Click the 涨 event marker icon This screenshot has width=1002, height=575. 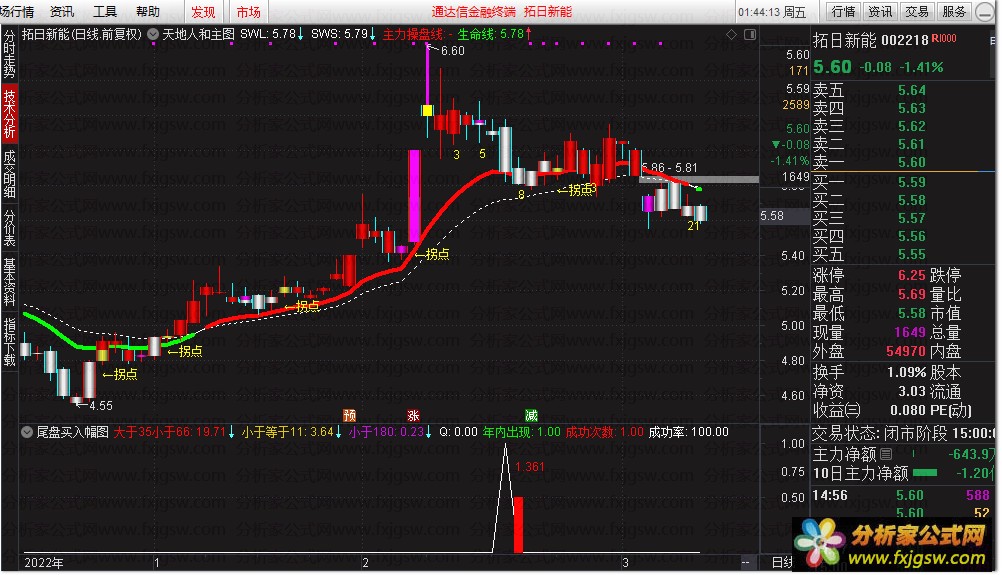[413, 415]
